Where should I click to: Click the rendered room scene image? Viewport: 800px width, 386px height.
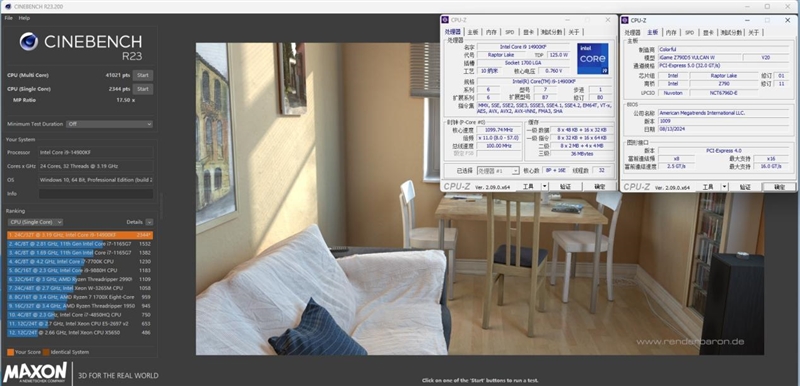(x=480, y=198)
